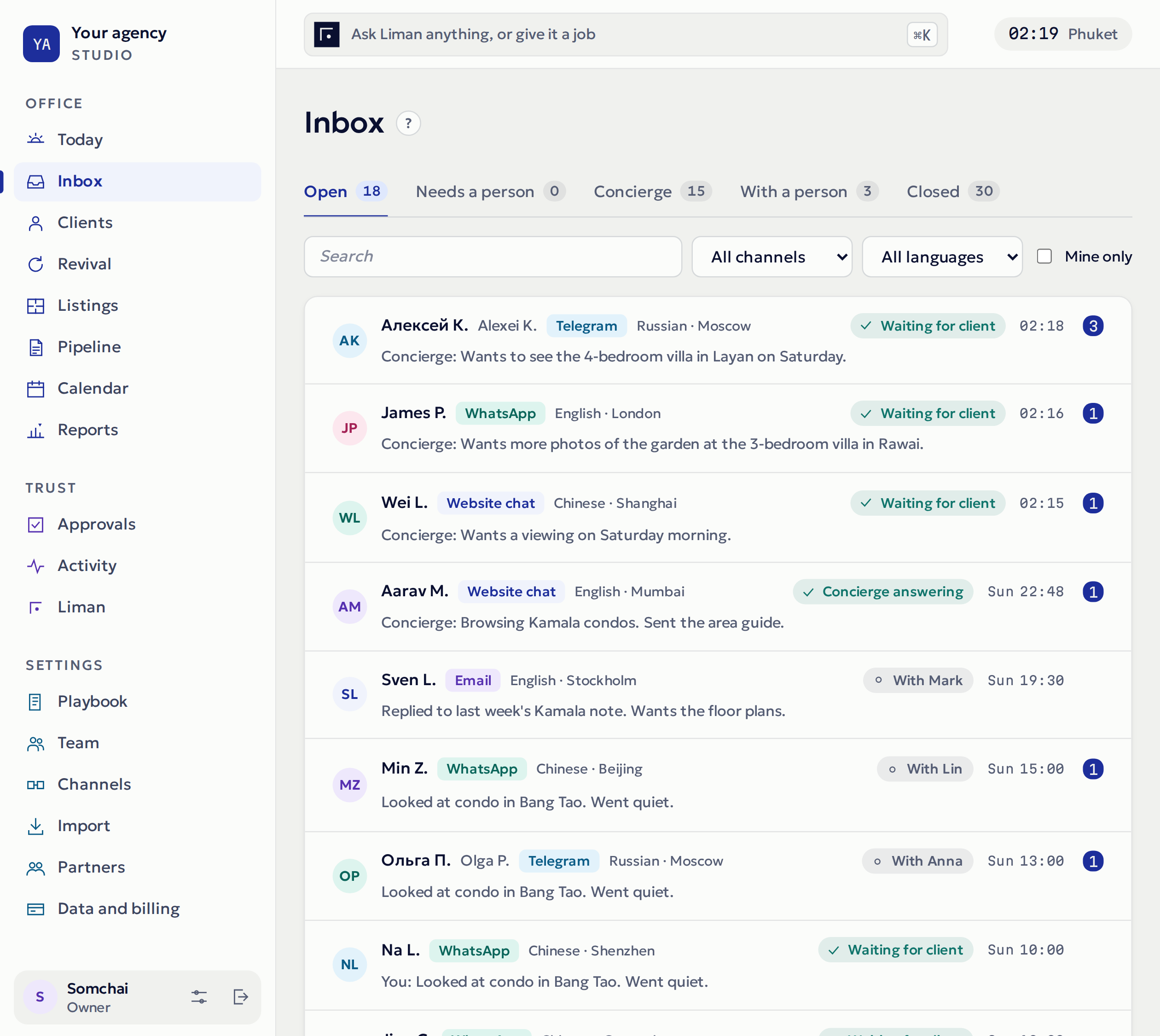1160x1036 pixels.
Task: Open the James P. conversation name
Action: point(413,413)
